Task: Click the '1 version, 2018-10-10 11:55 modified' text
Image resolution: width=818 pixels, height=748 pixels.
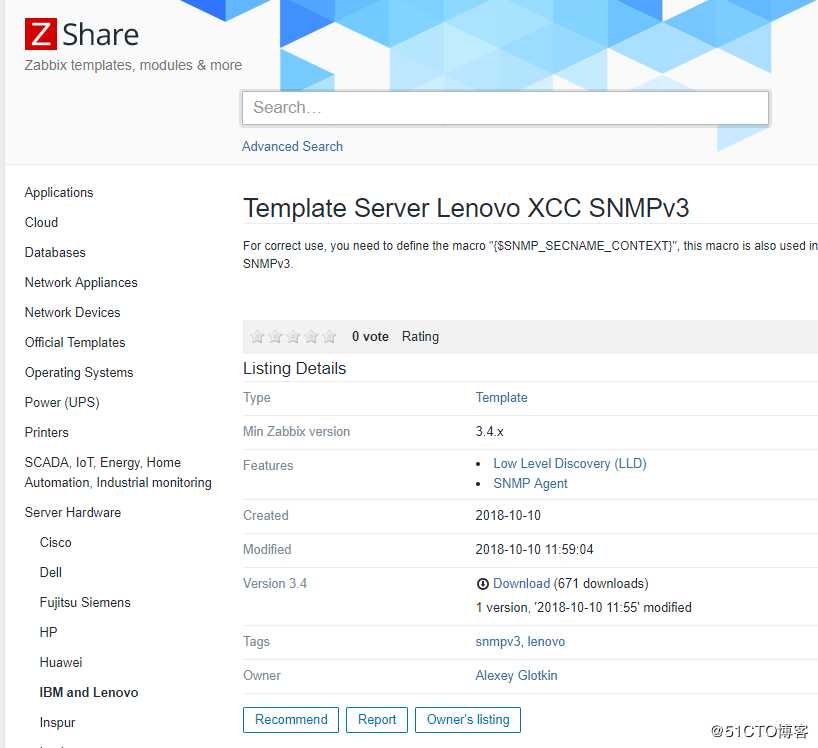Action: click(584, 608)
